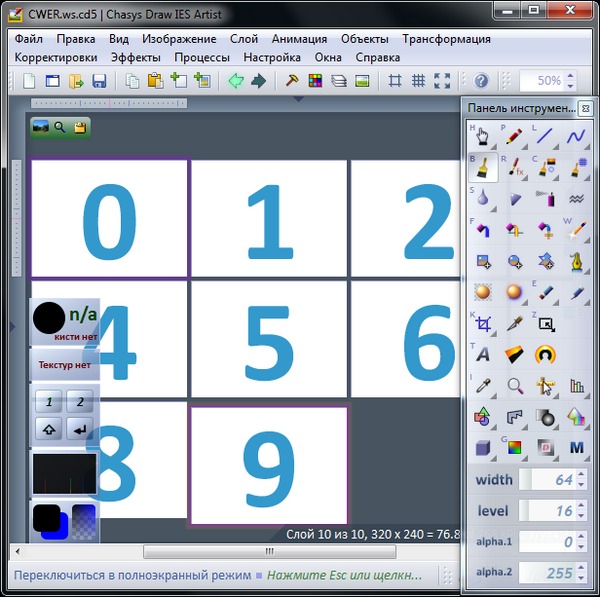Select the Pencil tool in tool panel
Viewport: 600px width, 597px height.
point(514,136)
